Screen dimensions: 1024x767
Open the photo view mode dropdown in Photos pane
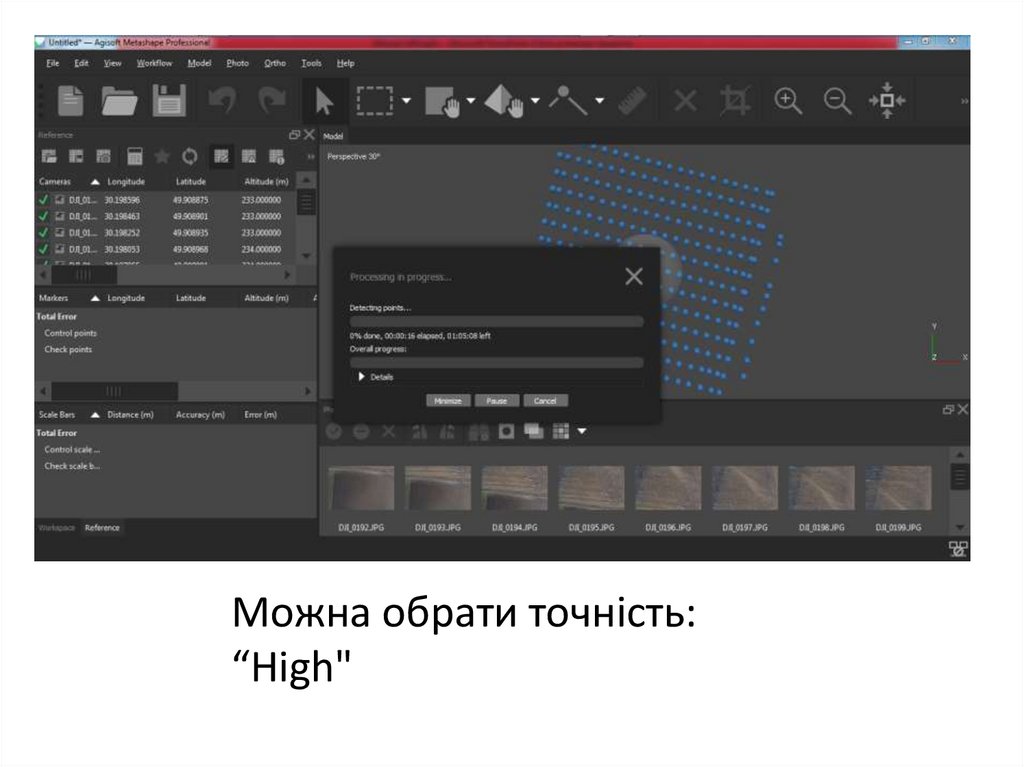click(x=580, y=430)
